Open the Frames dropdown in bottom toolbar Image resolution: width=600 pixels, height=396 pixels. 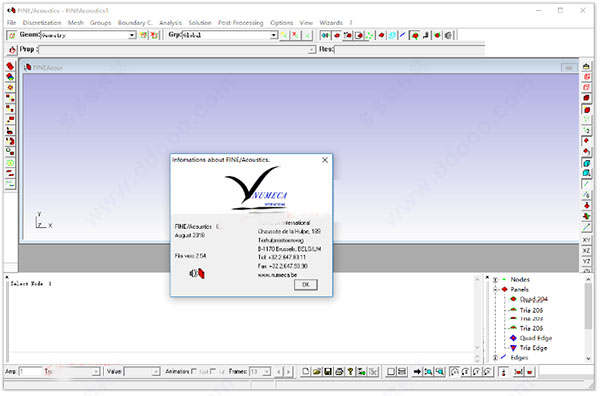[x=267, y=372]
